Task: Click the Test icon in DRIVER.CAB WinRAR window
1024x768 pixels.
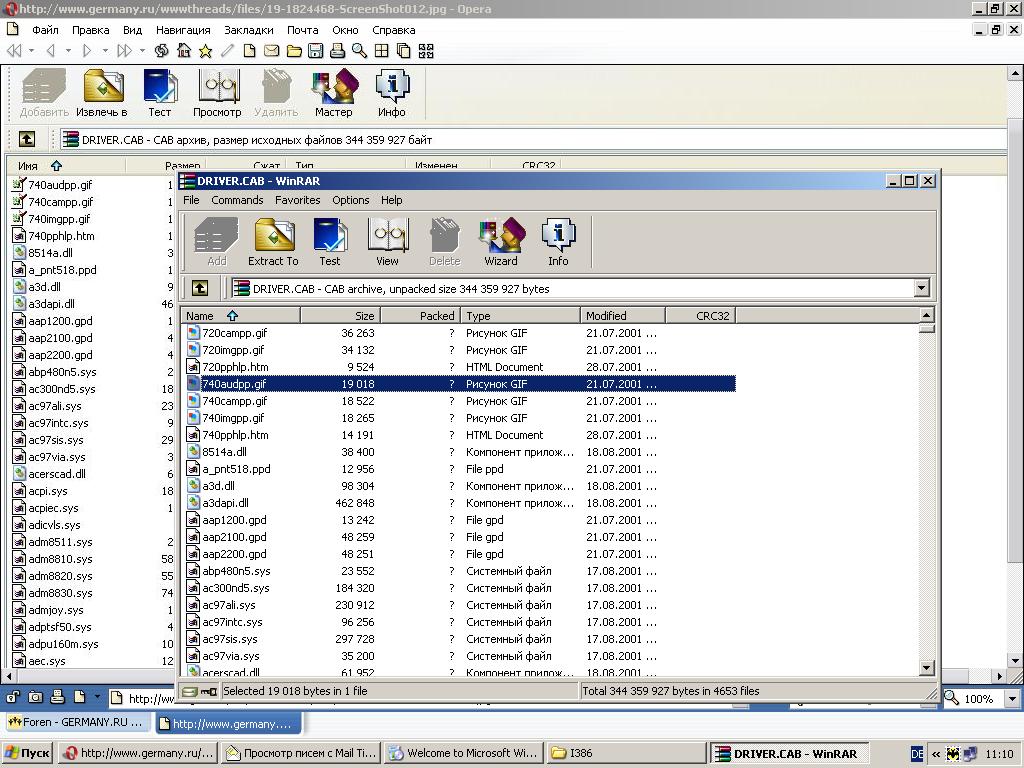Action: tap(330, 242)
